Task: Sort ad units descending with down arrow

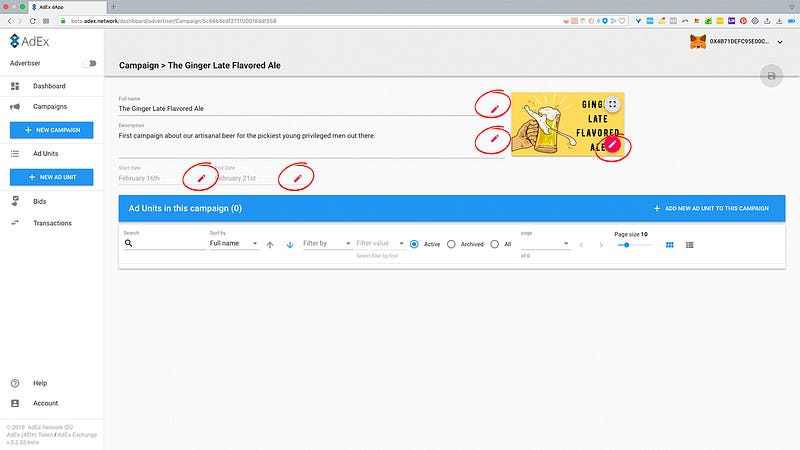Action: pos(290,245)
